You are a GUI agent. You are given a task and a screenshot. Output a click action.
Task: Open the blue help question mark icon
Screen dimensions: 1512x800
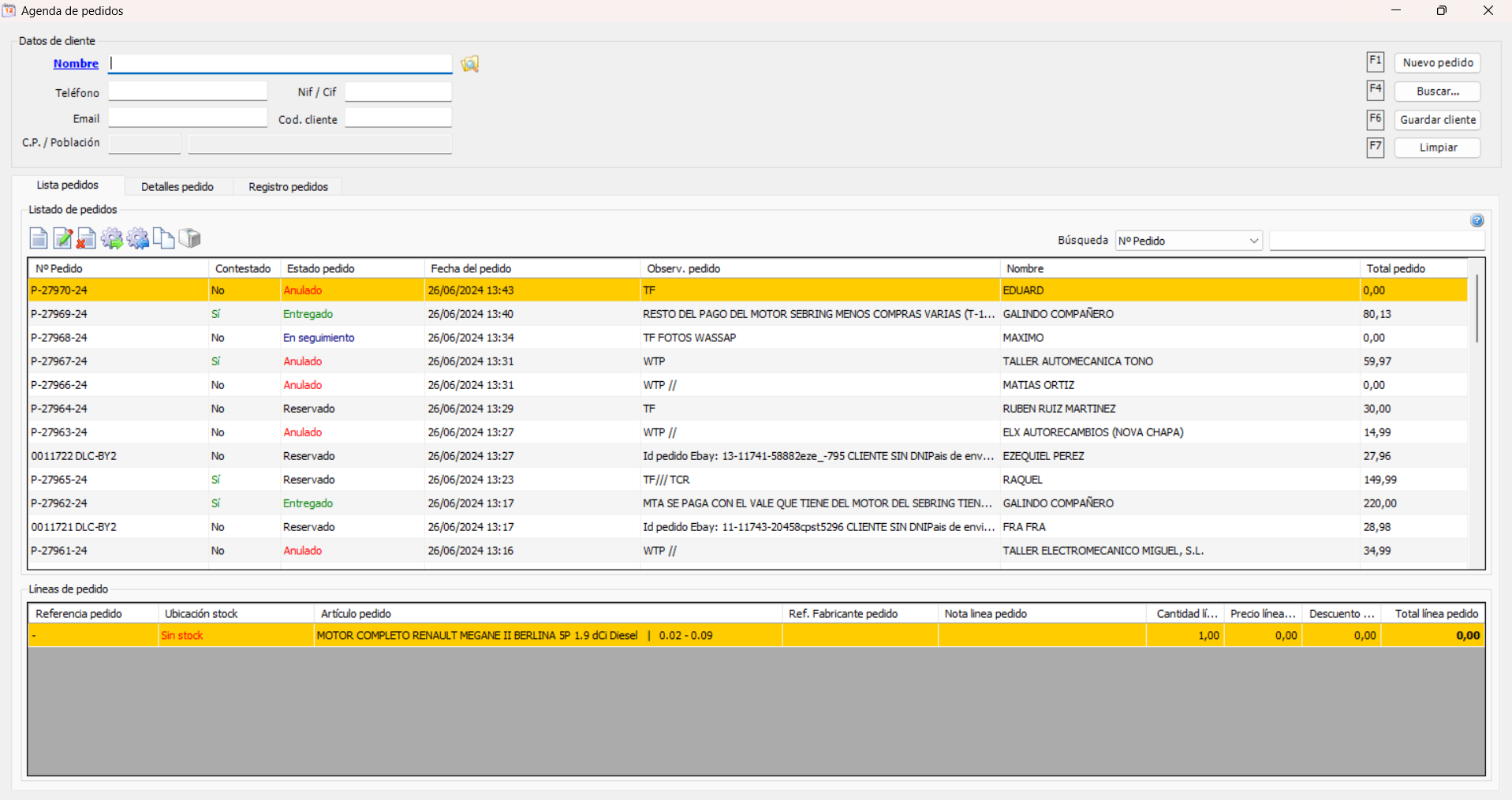point(1477,221)
